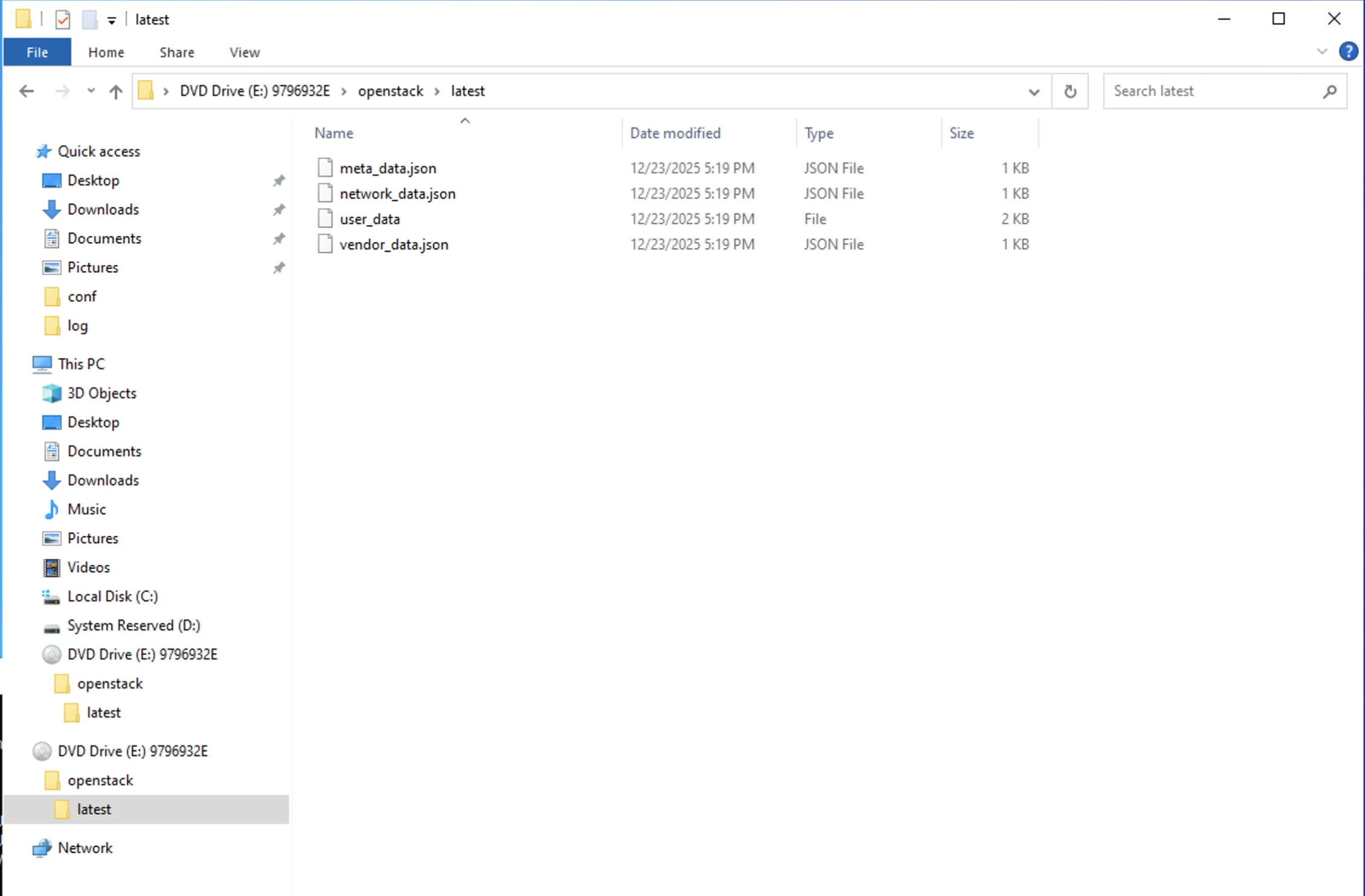Screen dimensions: 1365x896
Task: Switch to the Share ribbon tab
Action: point(177,53)
